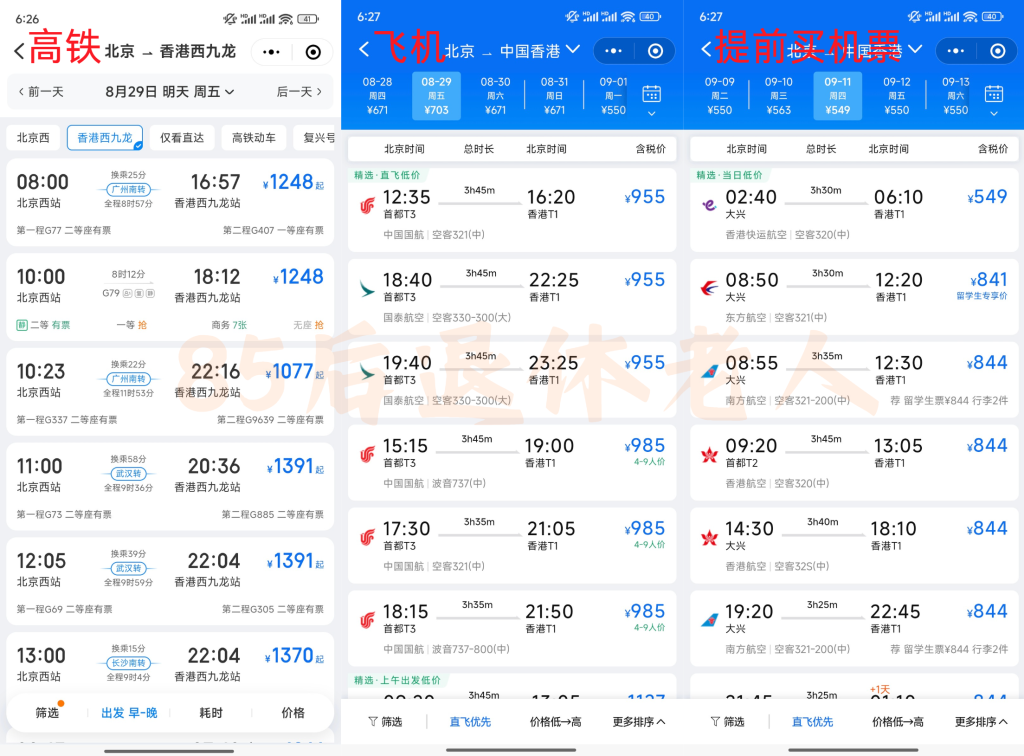Image resolution: width=1024 pixels, height=756 pixels.
Task: Open the 13:00 train via 长沙南转
Action: (170, 664)
